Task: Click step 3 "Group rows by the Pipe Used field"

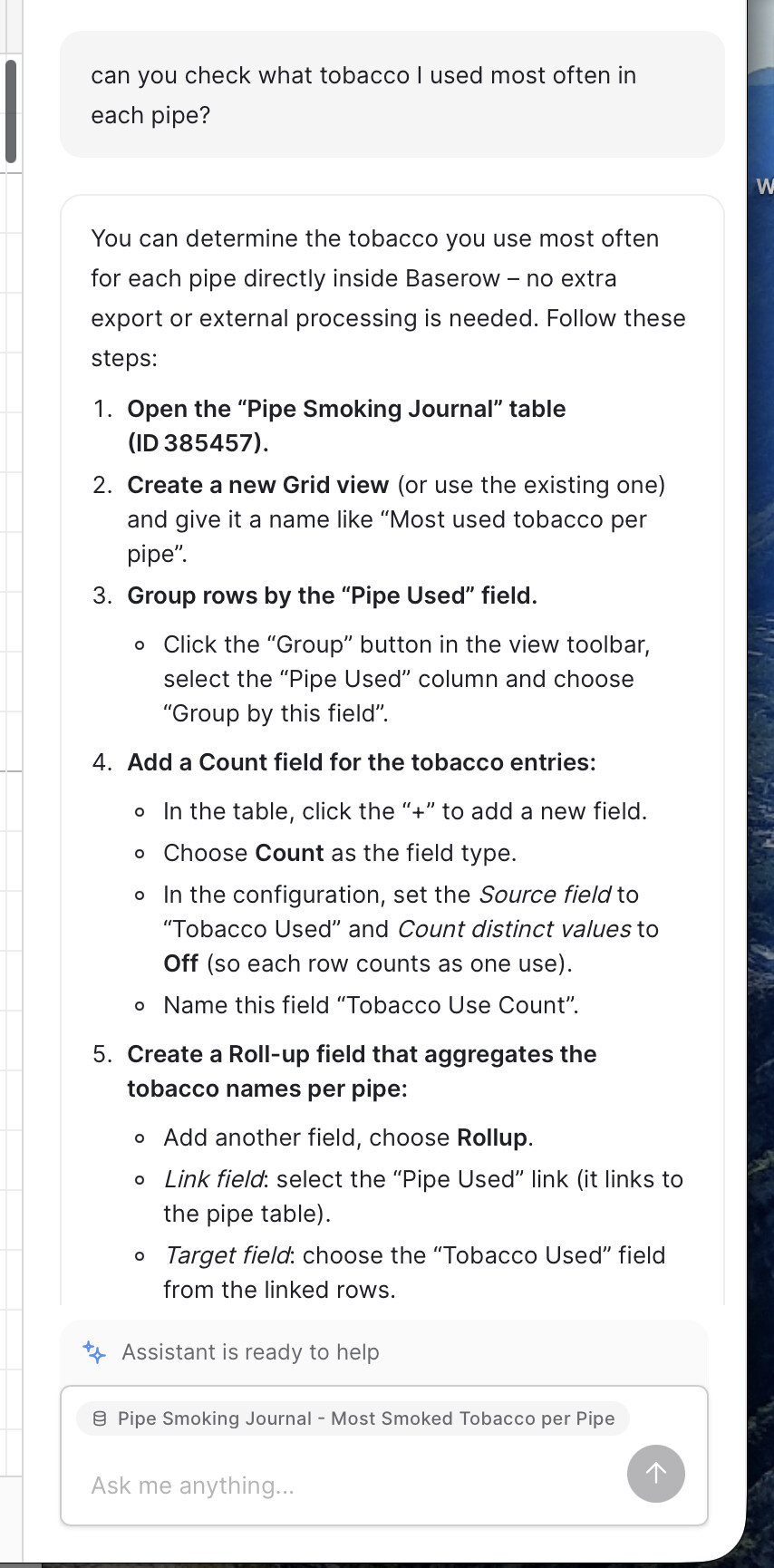Action: point(332,595)
